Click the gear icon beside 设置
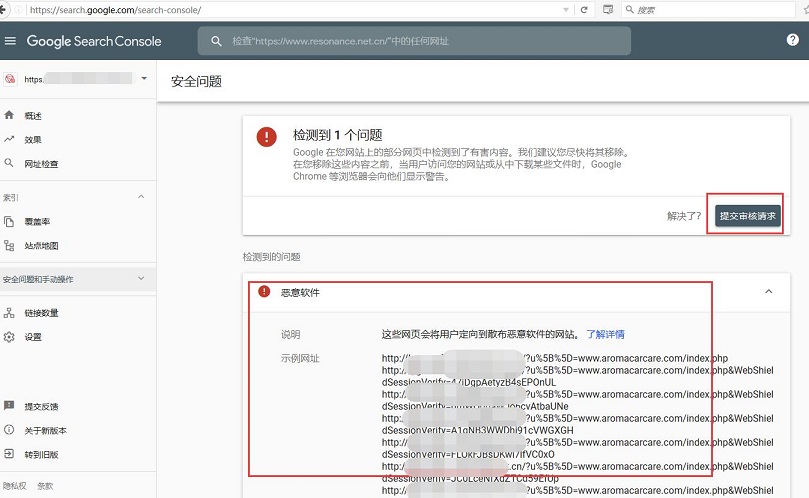Screen dimensions: 809x498 [9, 337]
